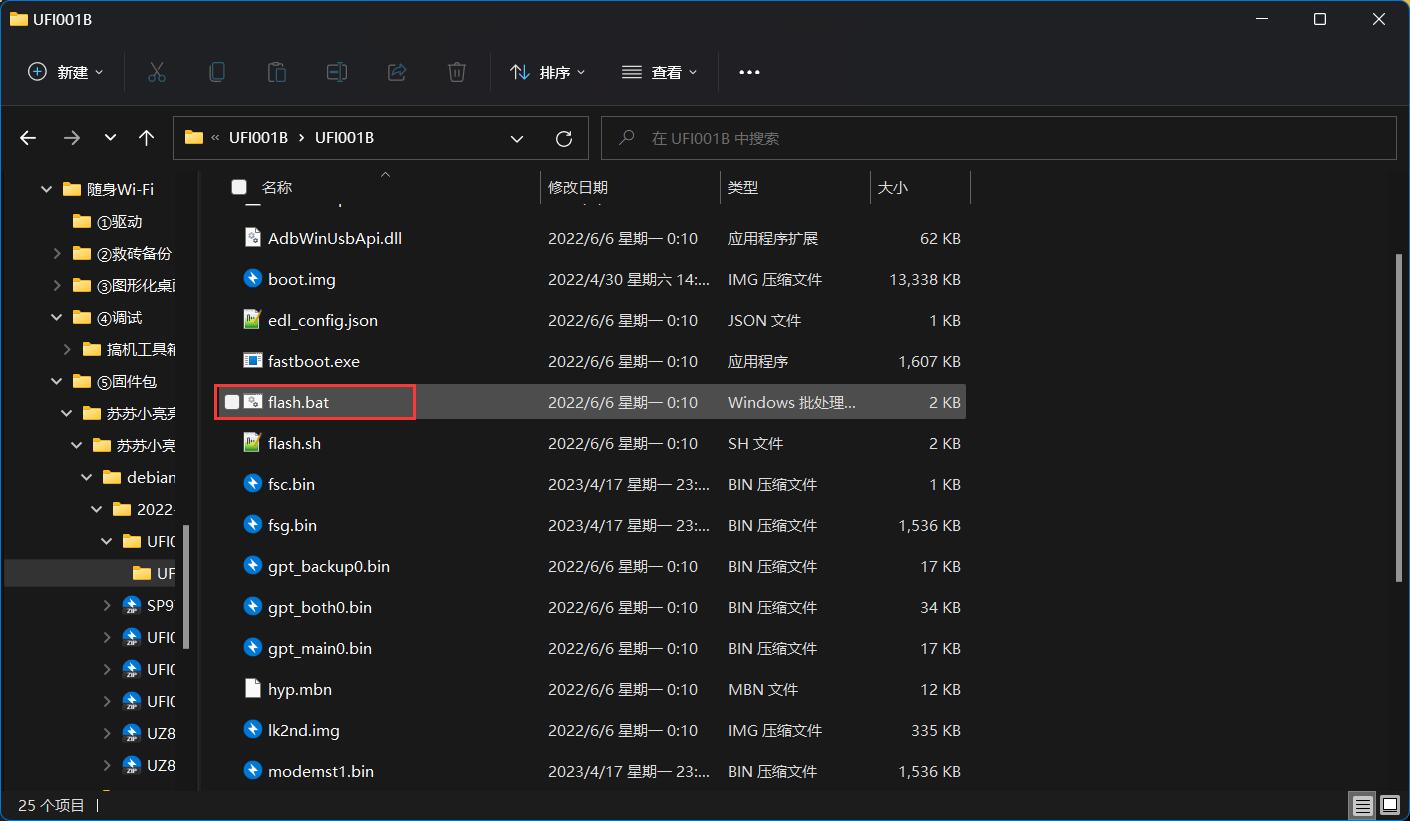Open the 查看 view dropdown
Screen dimensions: 1410x821
[x=659, y=71]
